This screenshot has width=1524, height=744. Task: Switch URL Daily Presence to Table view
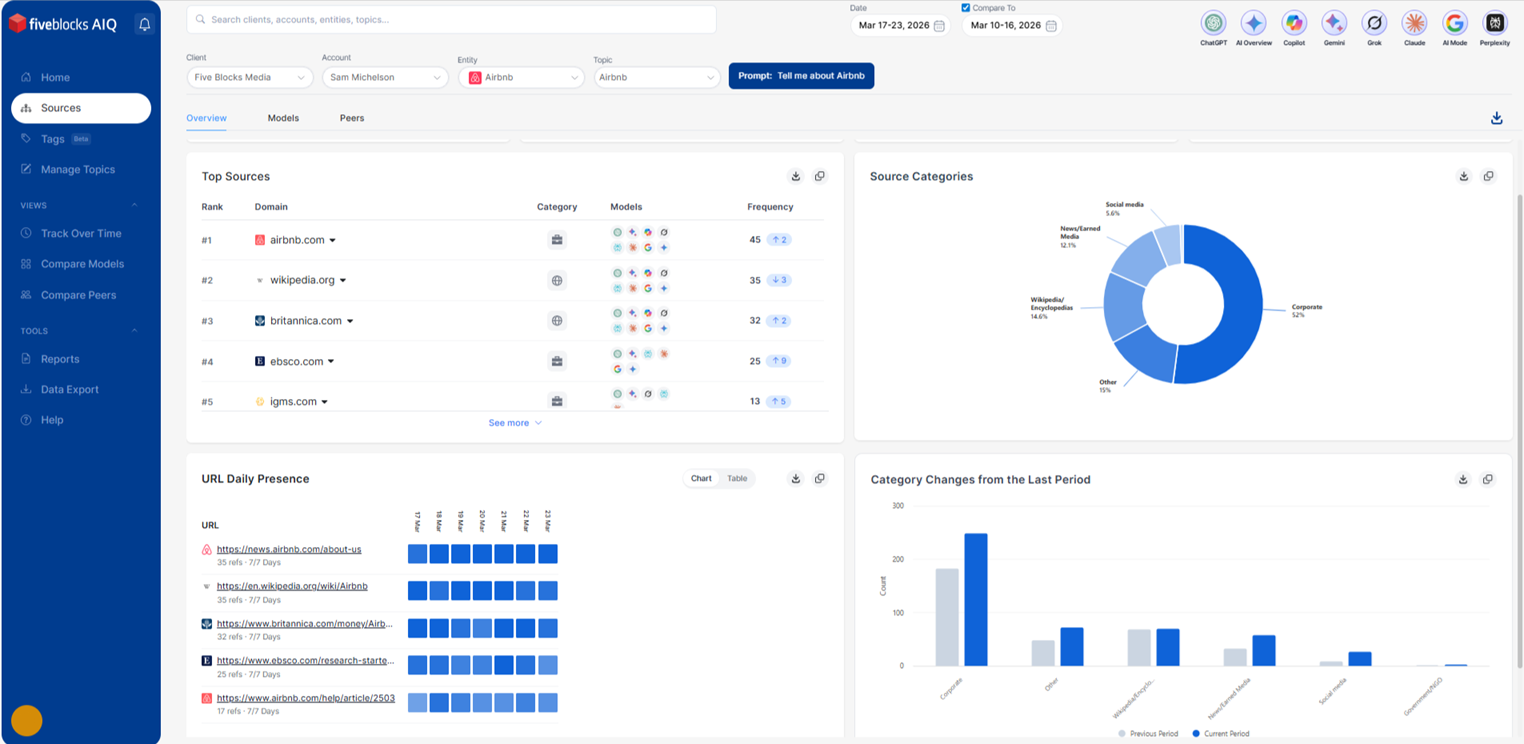click(737, 479)
